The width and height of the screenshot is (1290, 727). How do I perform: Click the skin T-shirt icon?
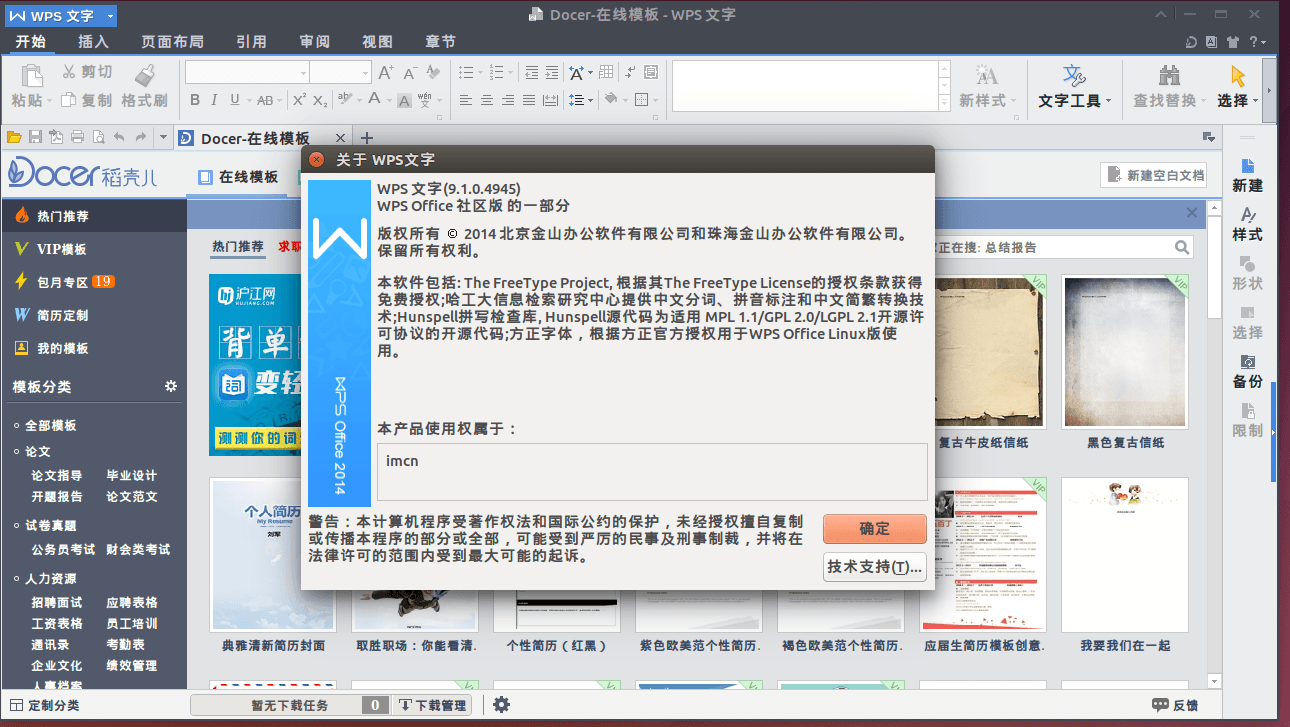pos(1232,42)
